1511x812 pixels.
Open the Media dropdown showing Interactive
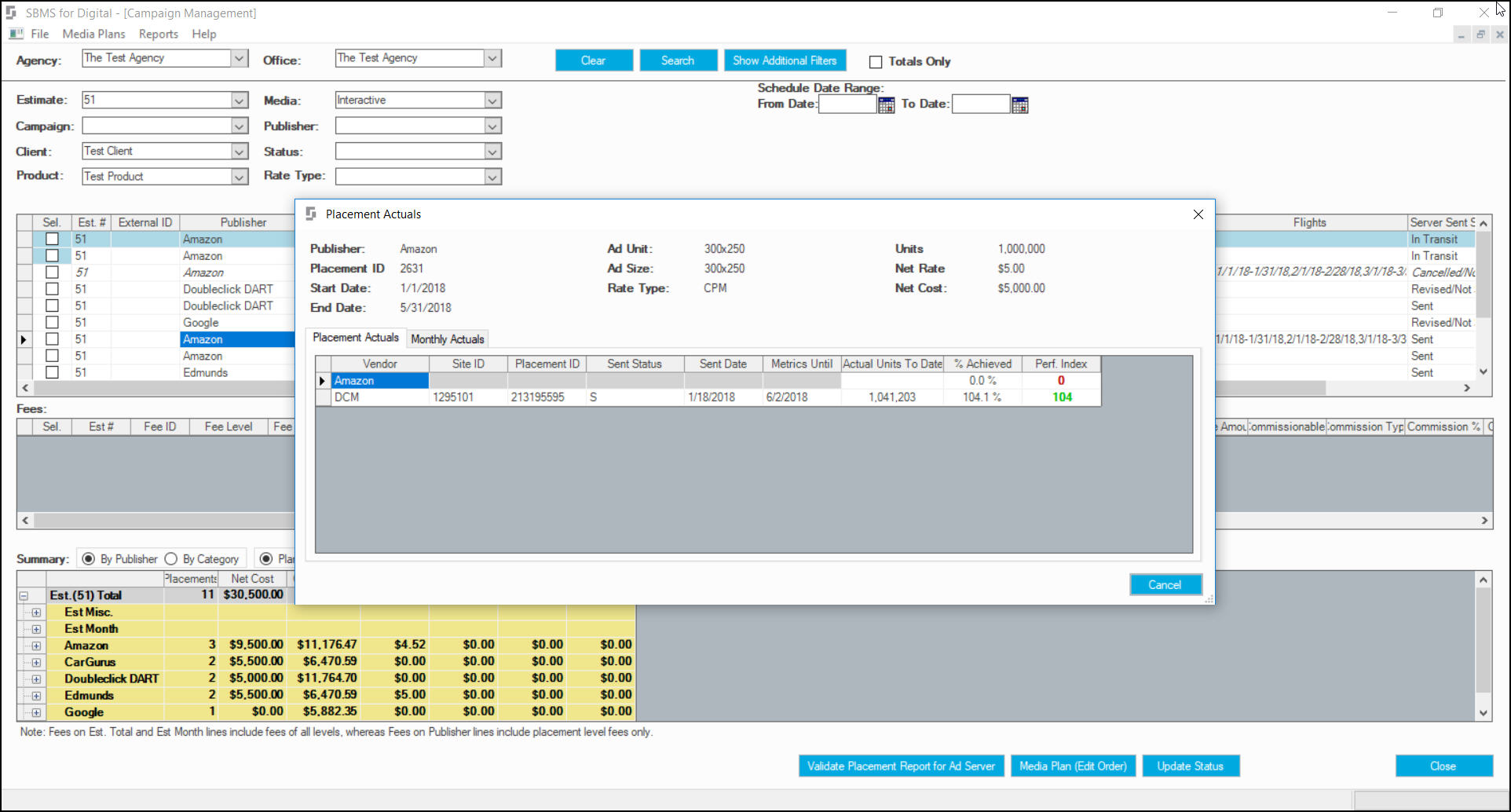[x=492, y=100]
